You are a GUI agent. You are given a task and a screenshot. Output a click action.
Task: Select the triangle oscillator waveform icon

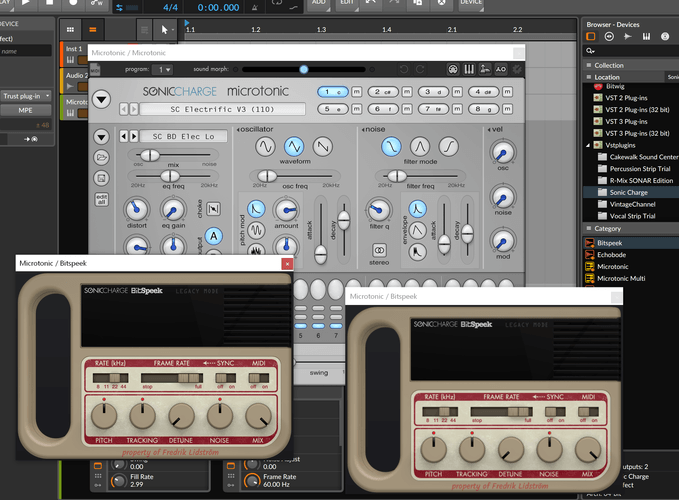294,147
